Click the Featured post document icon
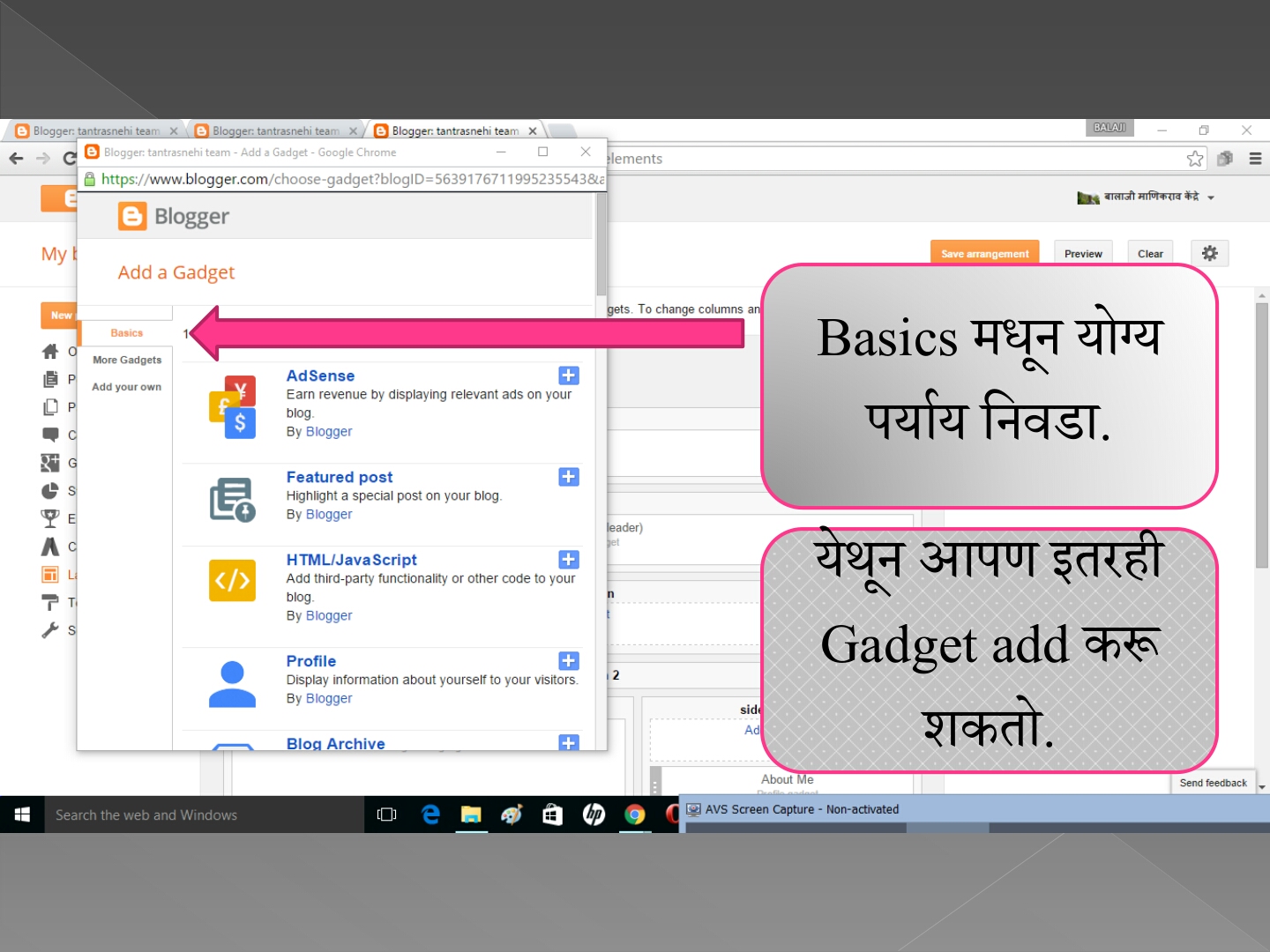The image size is (1270, 952). pyautogui.click(x=233, y=500)
